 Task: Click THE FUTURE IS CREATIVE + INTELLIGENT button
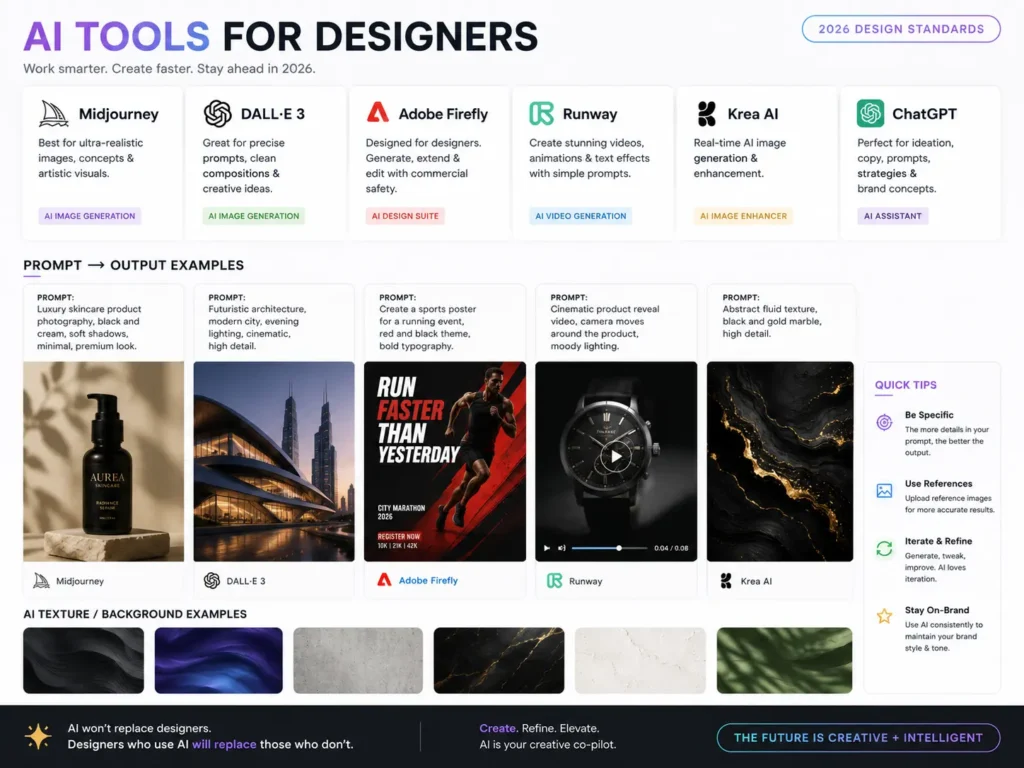(x=858, y=737)
